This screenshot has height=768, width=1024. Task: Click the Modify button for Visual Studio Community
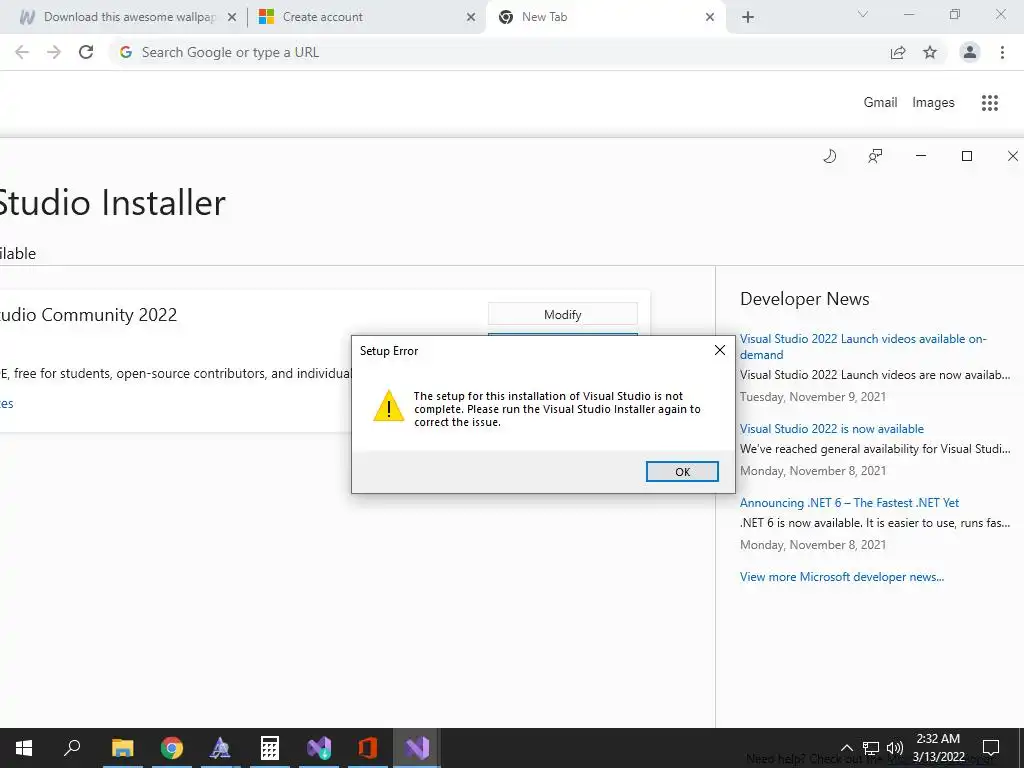[x=562, y=314]
